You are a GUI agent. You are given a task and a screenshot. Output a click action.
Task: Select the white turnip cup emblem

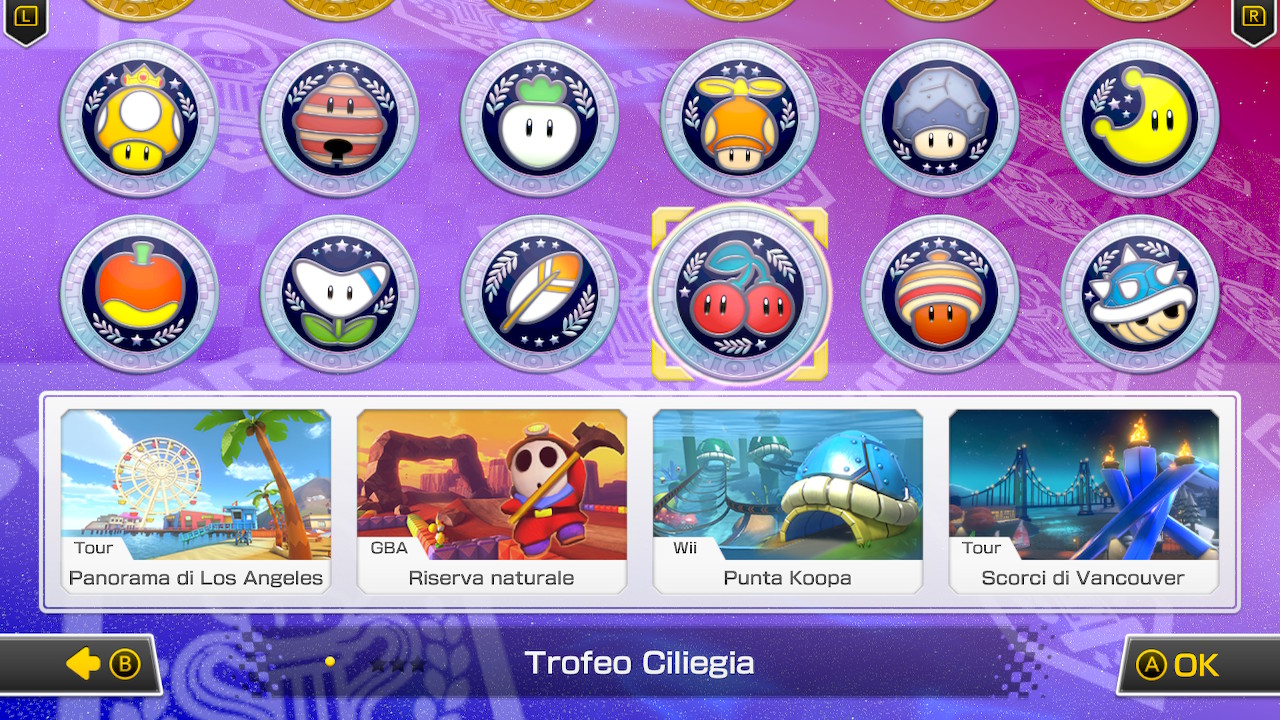(x=540, y=119)
